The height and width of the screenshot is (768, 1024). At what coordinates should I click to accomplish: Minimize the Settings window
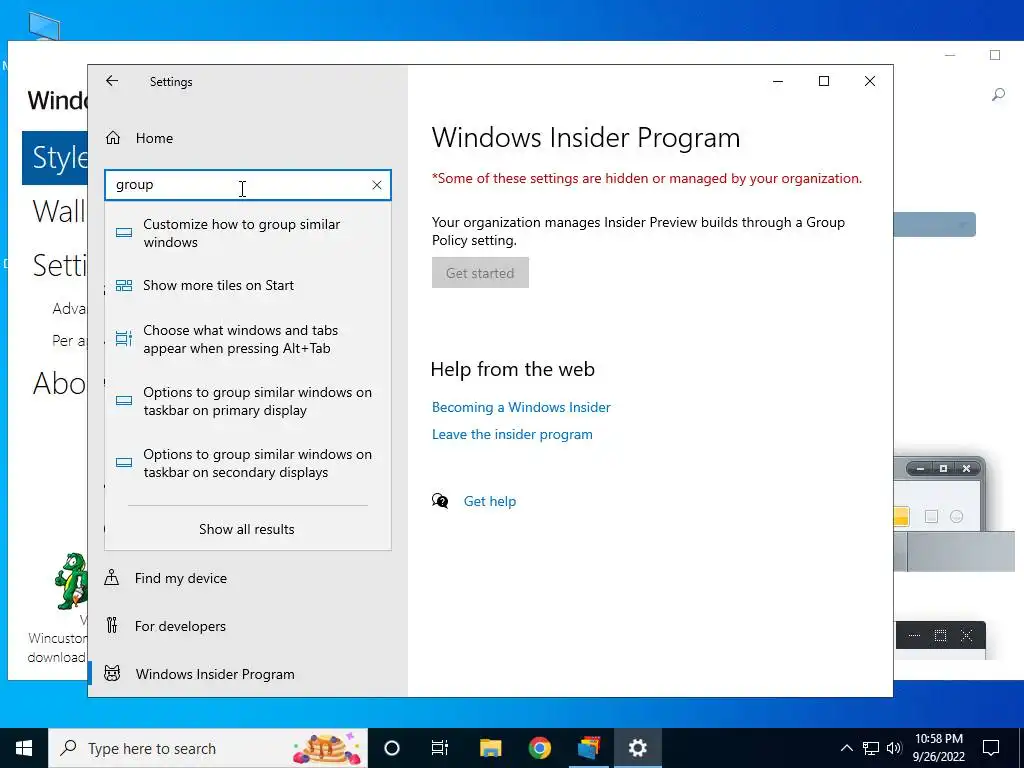point(778,81)
